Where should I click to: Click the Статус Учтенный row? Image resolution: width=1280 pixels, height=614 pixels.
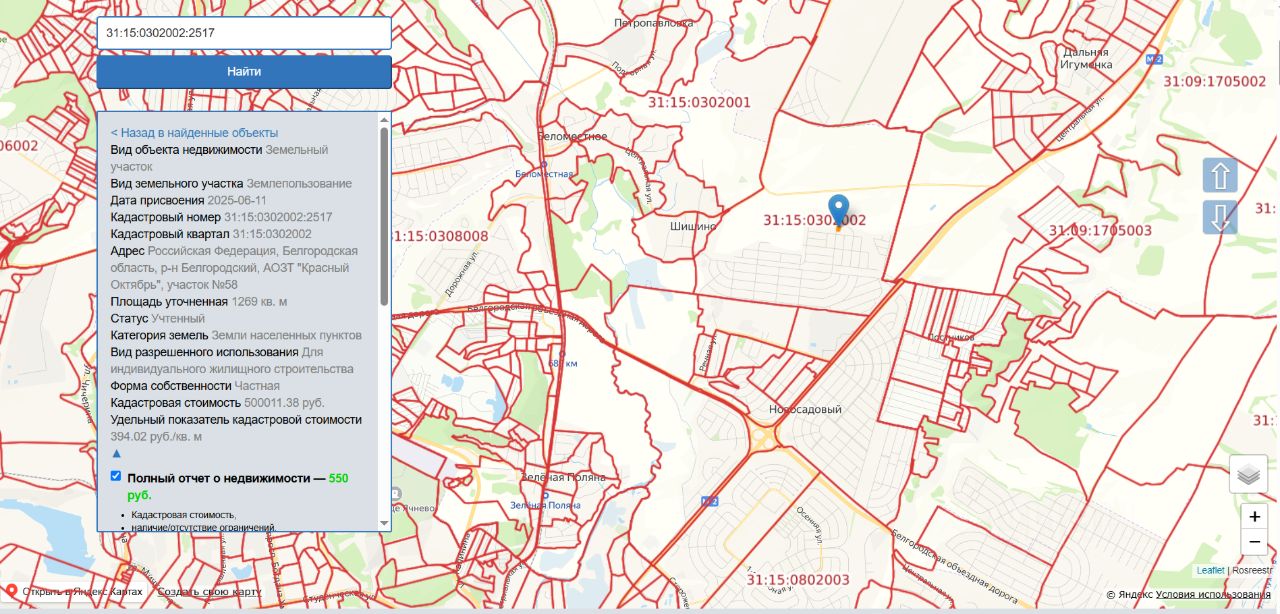point(157,318)
